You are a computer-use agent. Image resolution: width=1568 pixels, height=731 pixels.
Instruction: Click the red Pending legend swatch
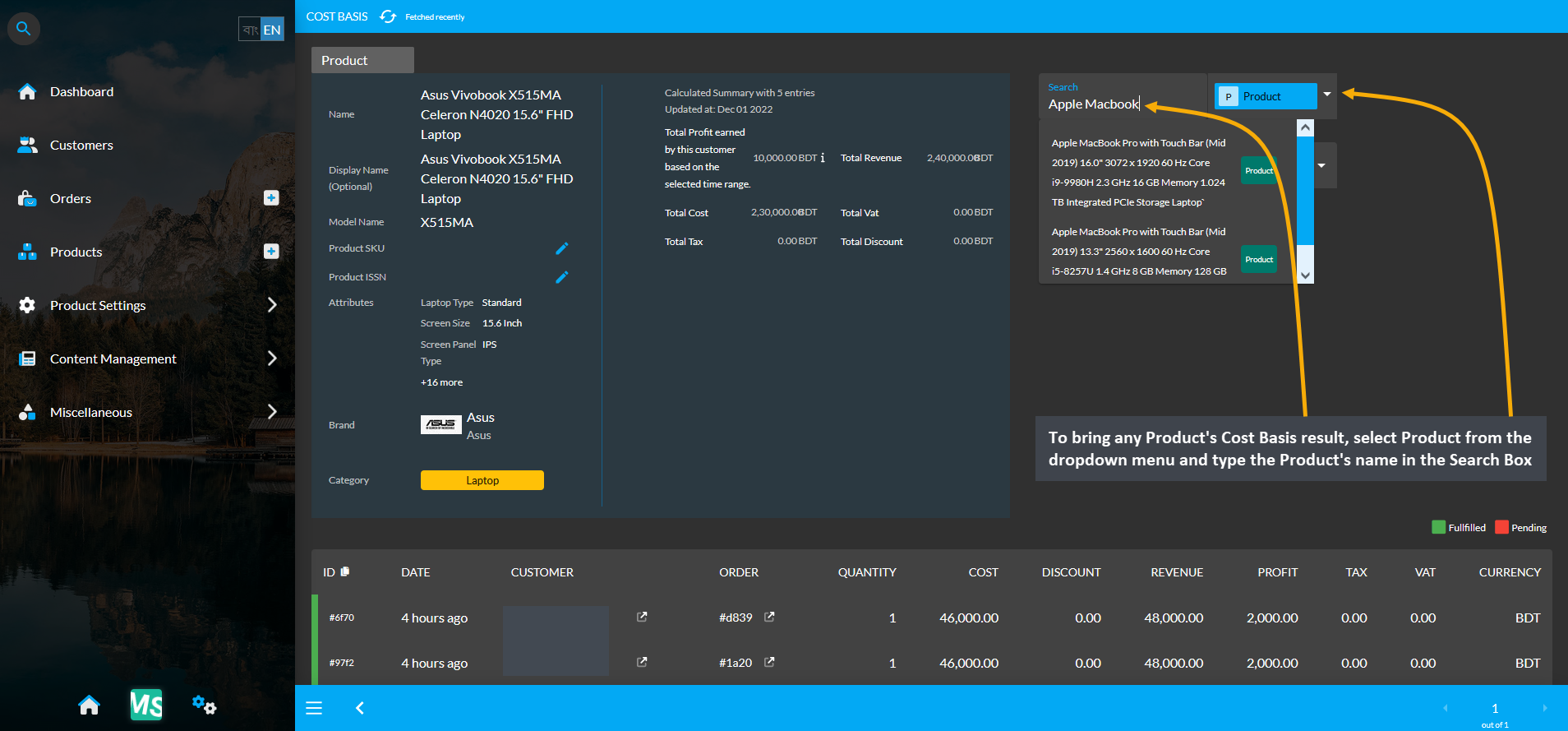click(x=1501, y=527)
